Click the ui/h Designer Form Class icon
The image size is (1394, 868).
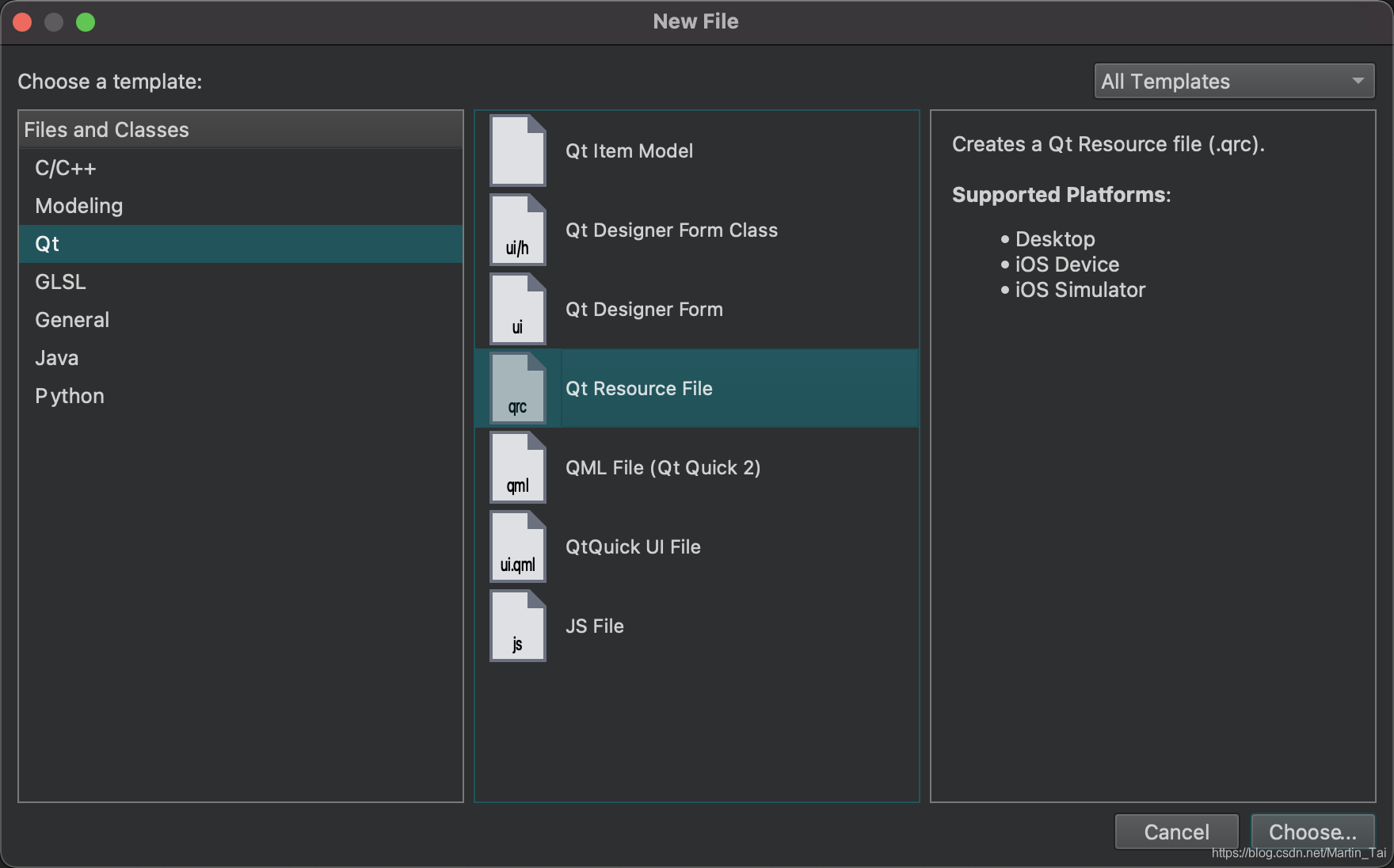tap(518, 230)
